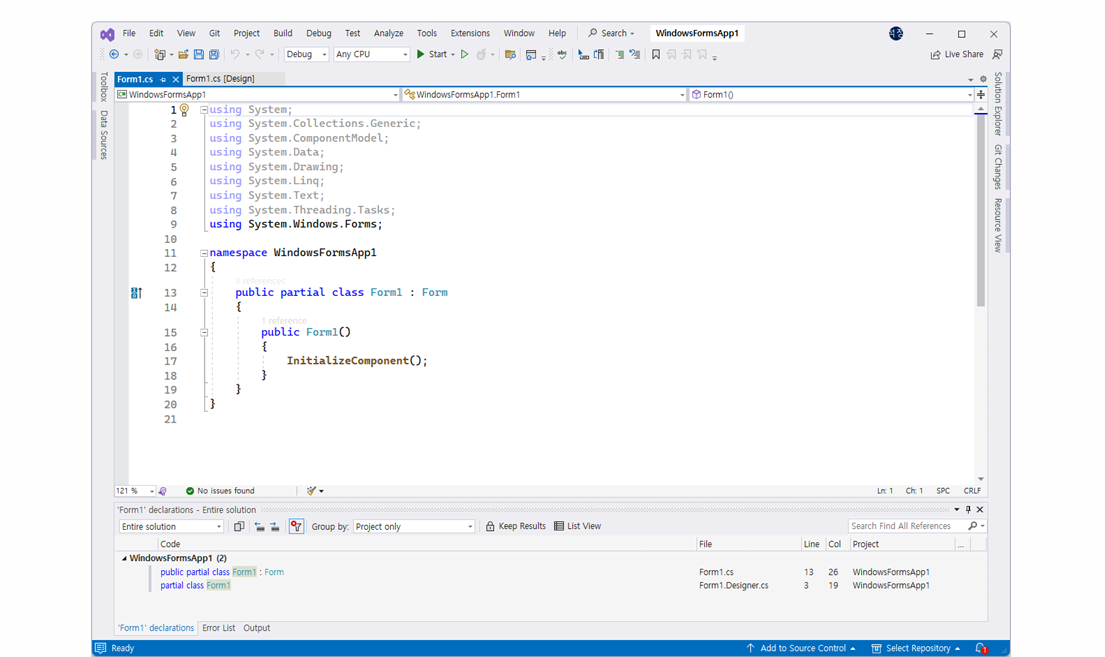Image resolution: width=1105 pixels, height=657 pixels.
Task: Click the editor vertical scrollbar thumb
Action: 980,210
